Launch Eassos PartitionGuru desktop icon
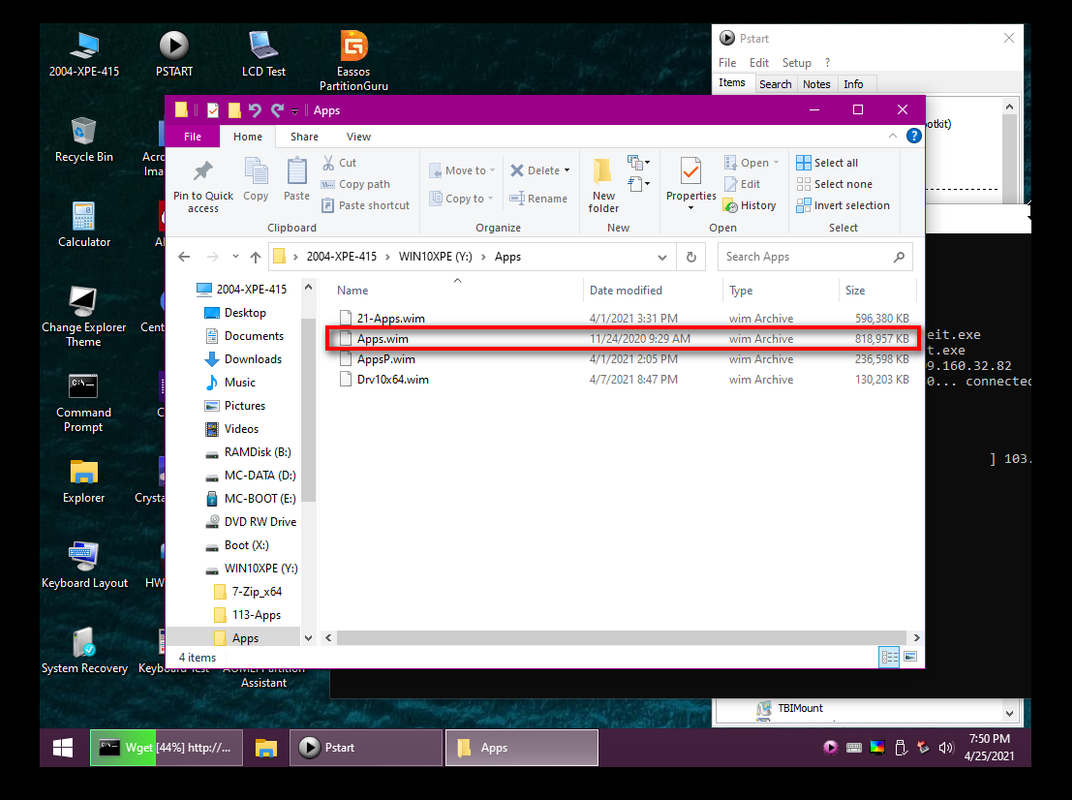 pos(353,60)
